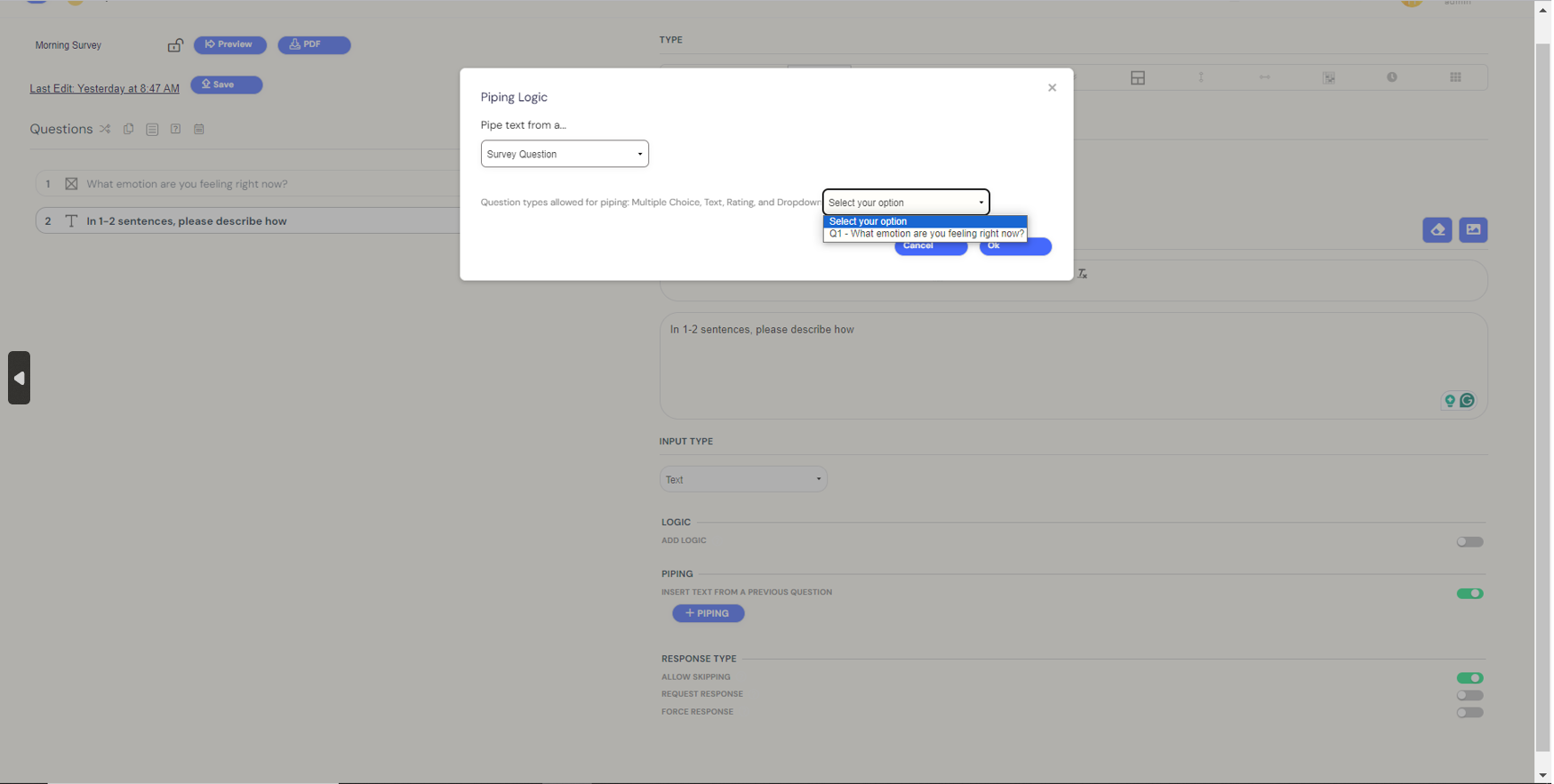Choose the Q1 emotion question option
The image size is (1554, 784).
925,235
